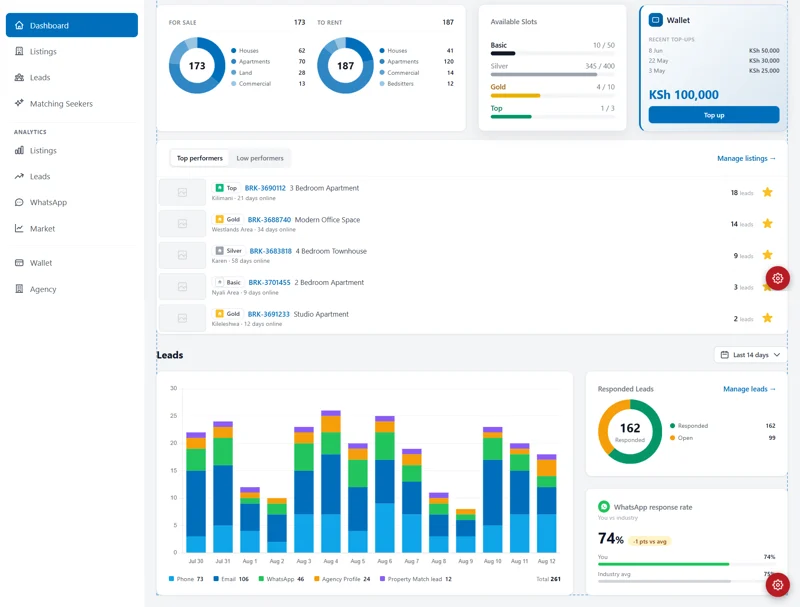The image size is (800, 607).
Task: Open listing link BRK-3691233
Action: (268, 314)
